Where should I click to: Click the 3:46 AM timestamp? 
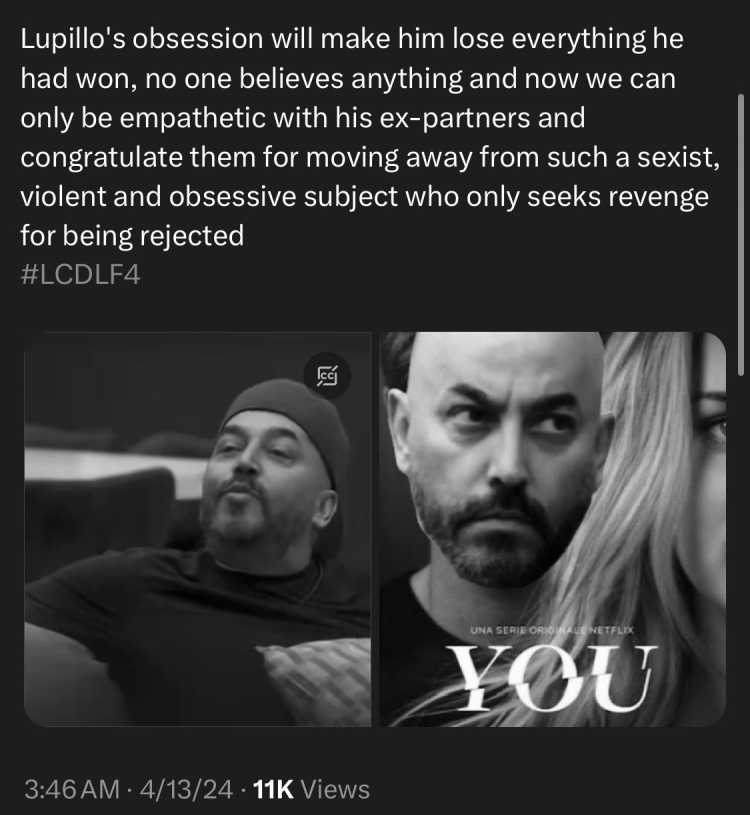pyautogui.click(x=72, y=790)
